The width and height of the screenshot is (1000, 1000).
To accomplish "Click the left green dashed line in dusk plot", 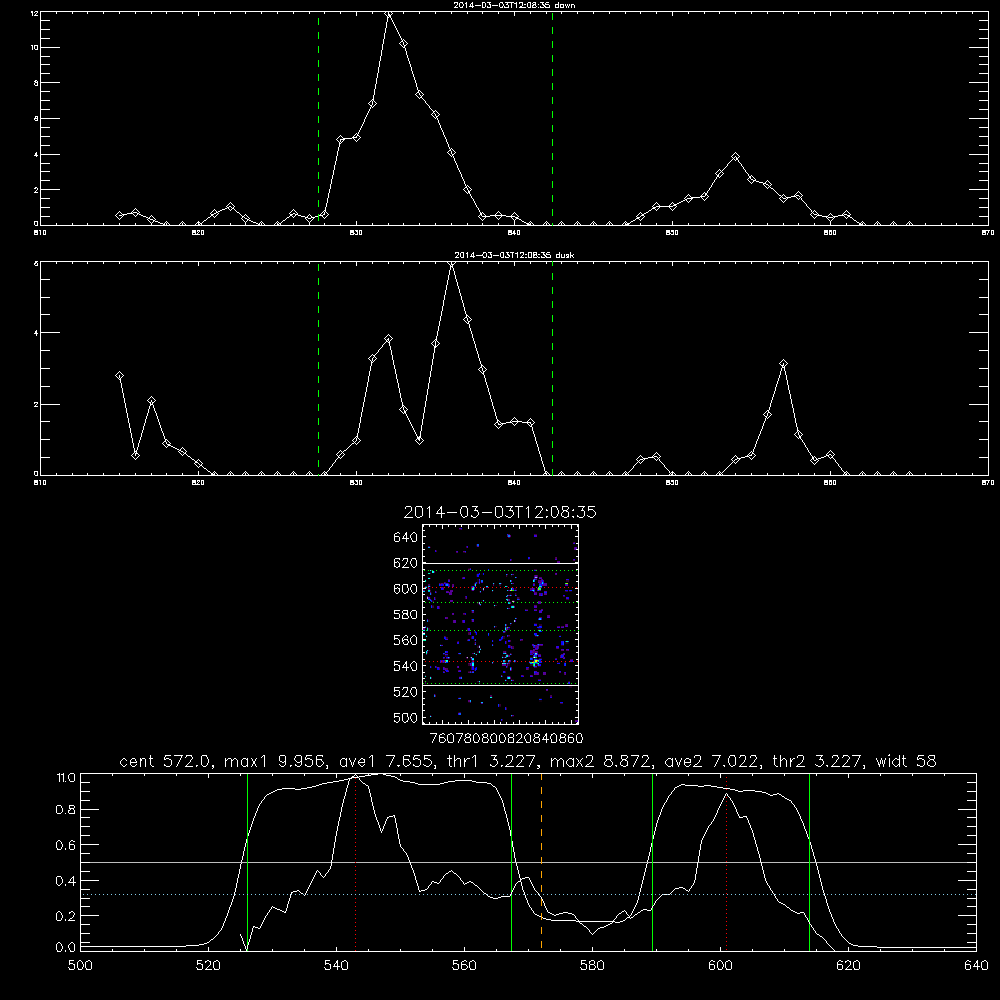I will pos(318,368).
